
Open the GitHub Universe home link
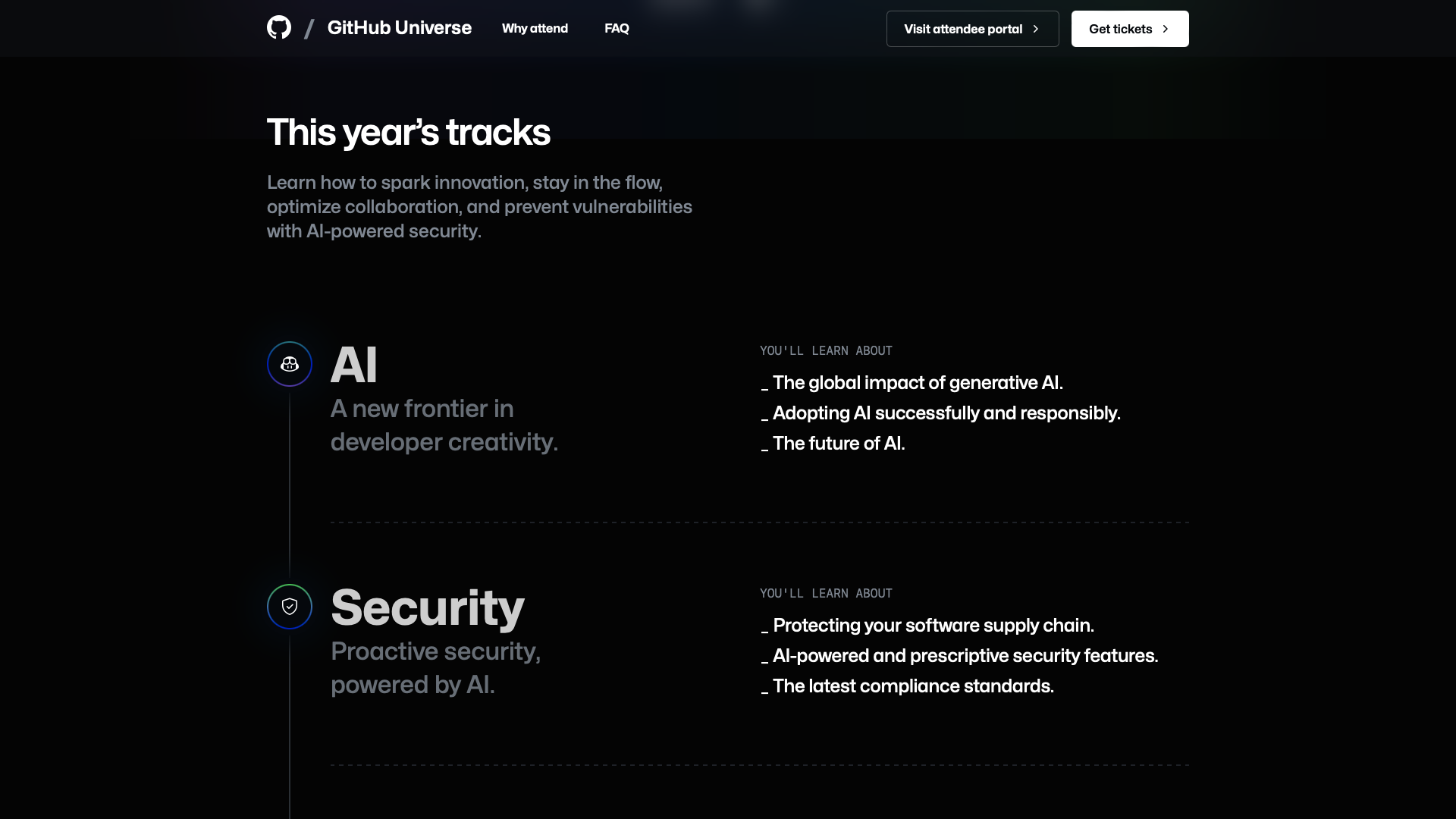pos(399,28)
